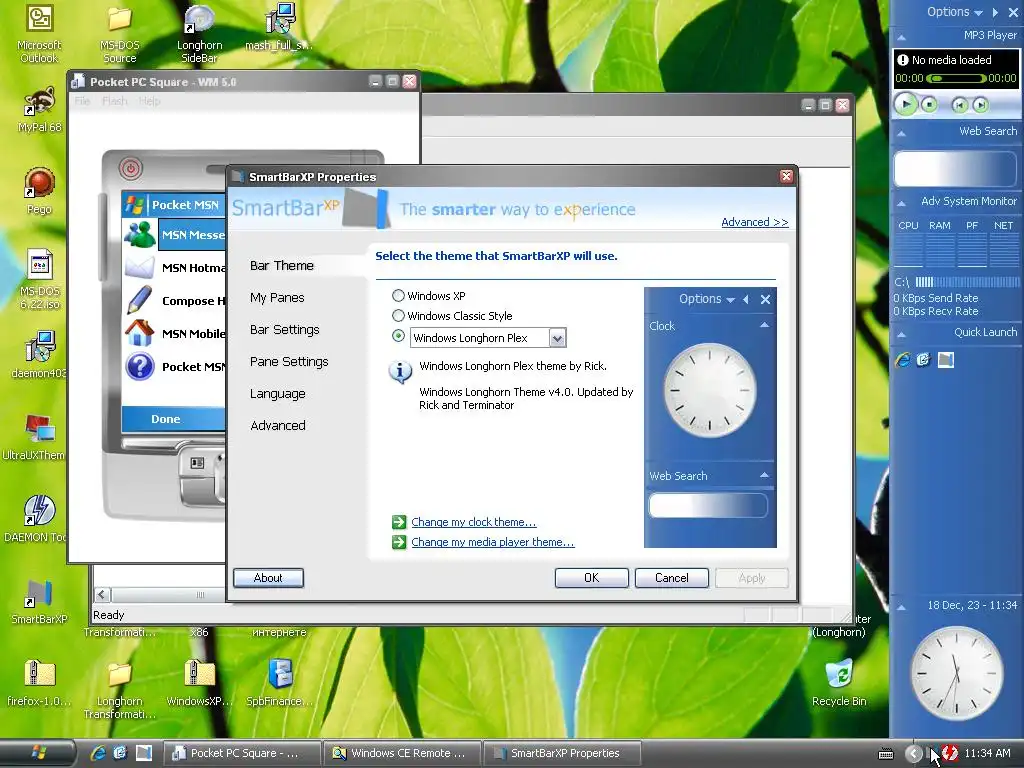The height and width of the screenshot is (768, 1024).
Task: Click the keyboard icon in system tray
Action: [x=886, y=754]
